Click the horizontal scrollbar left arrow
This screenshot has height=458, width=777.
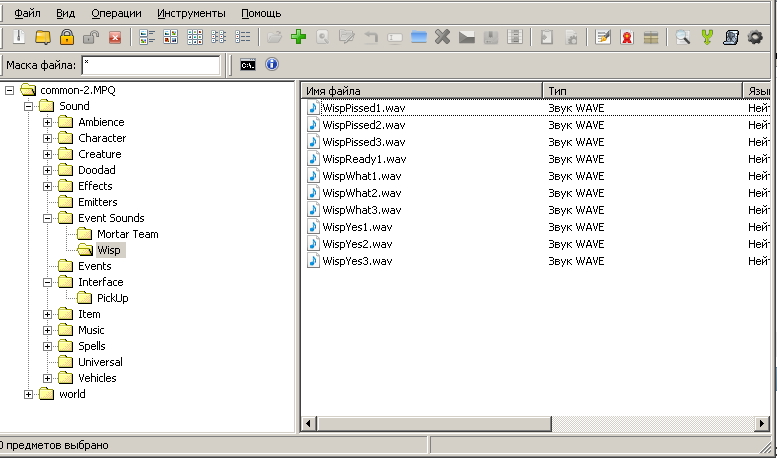(308, 423)
